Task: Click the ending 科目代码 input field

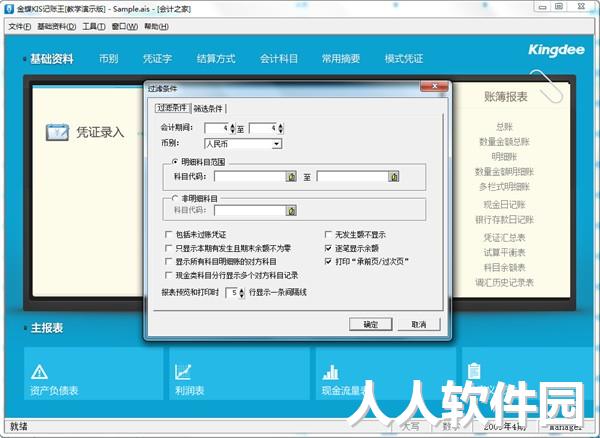Action: click(352, 176)
